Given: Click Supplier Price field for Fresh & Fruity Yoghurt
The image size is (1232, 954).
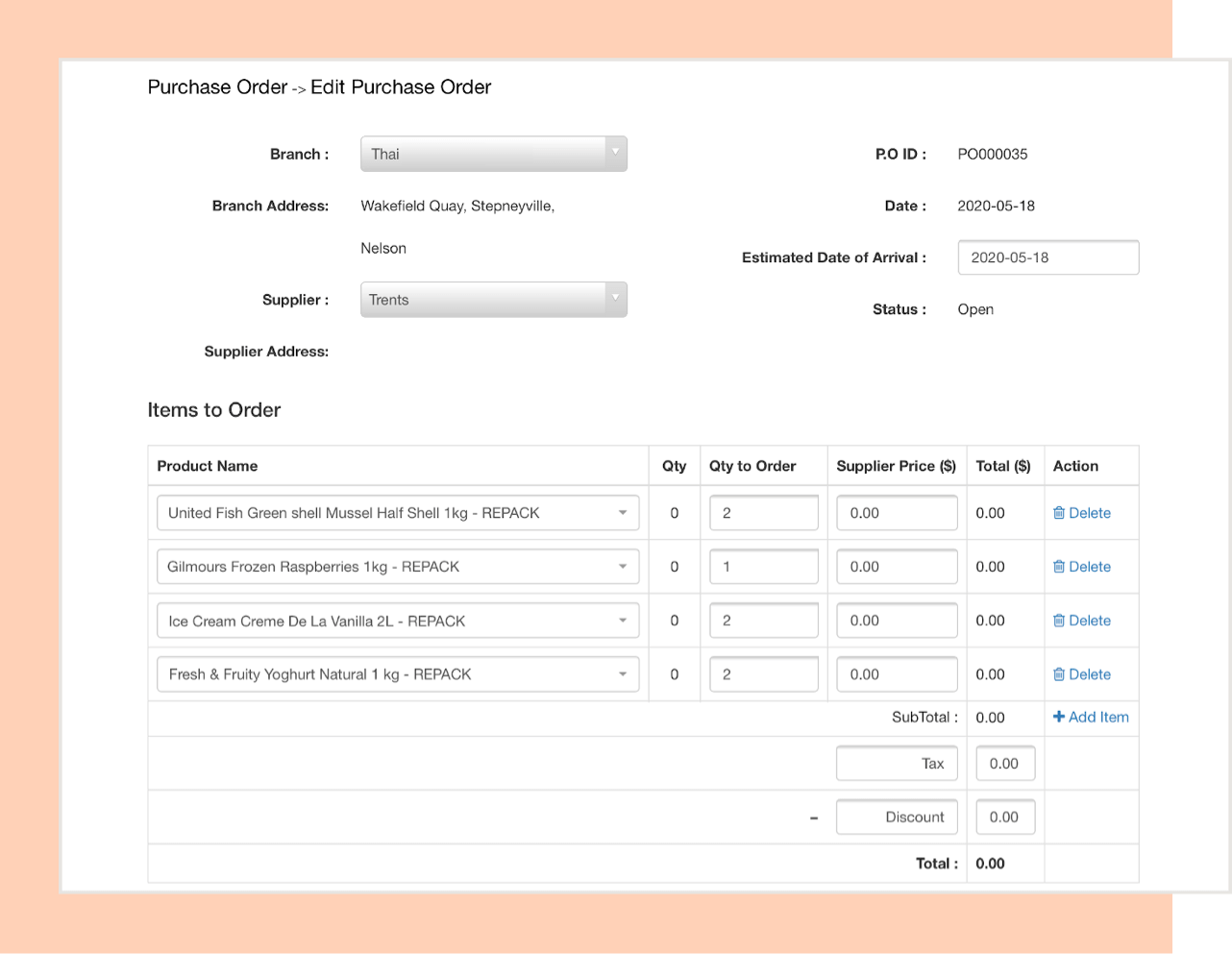Looking at the screenshot, I should 897,674.
